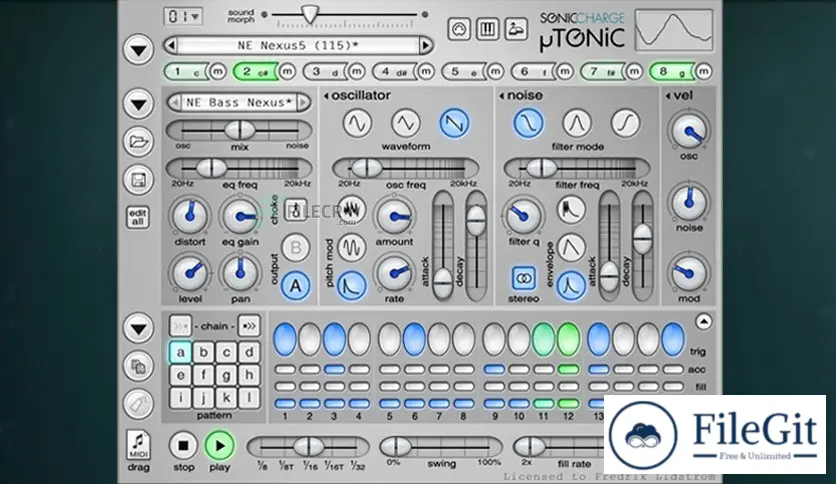Mute drum channel 8
Viewport: 836px width, 484px height.
click(x=703, y=71)
